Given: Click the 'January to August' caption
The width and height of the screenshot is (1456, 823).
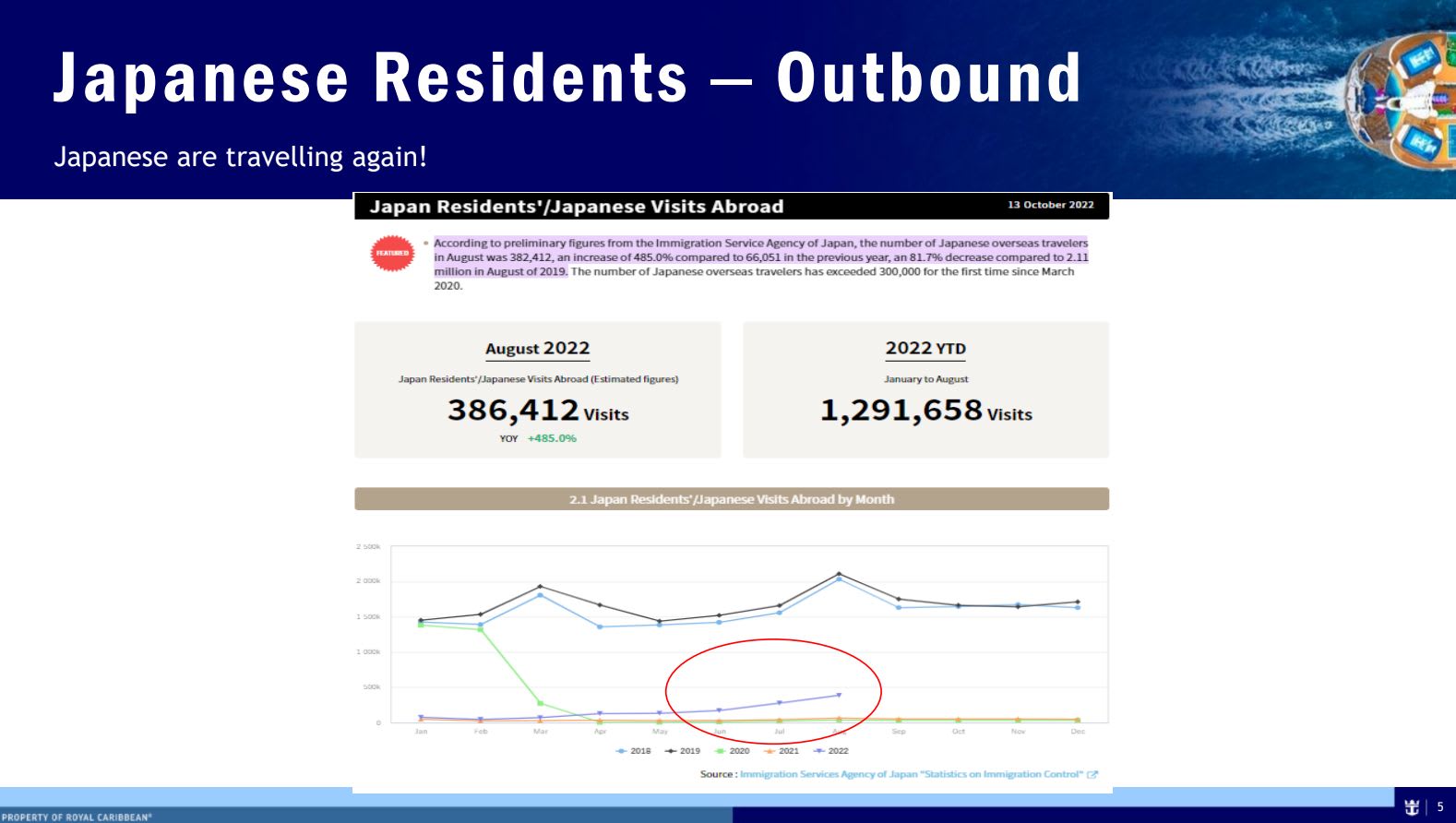Looking at the screenshot, I should coord(925,379).
